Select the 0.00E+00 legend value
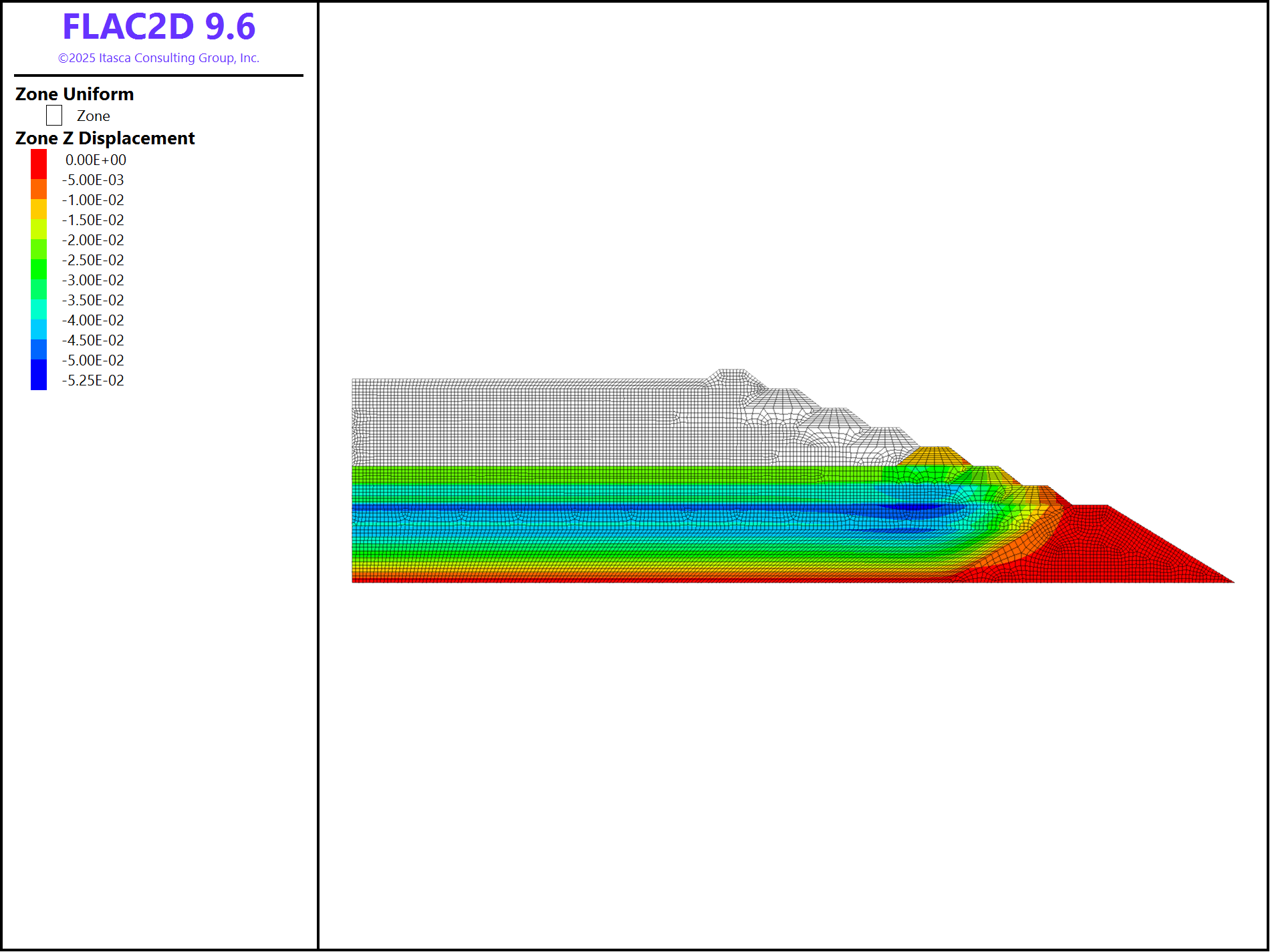Viewport: 1270px width, 952px height. [x=96, y=160]
